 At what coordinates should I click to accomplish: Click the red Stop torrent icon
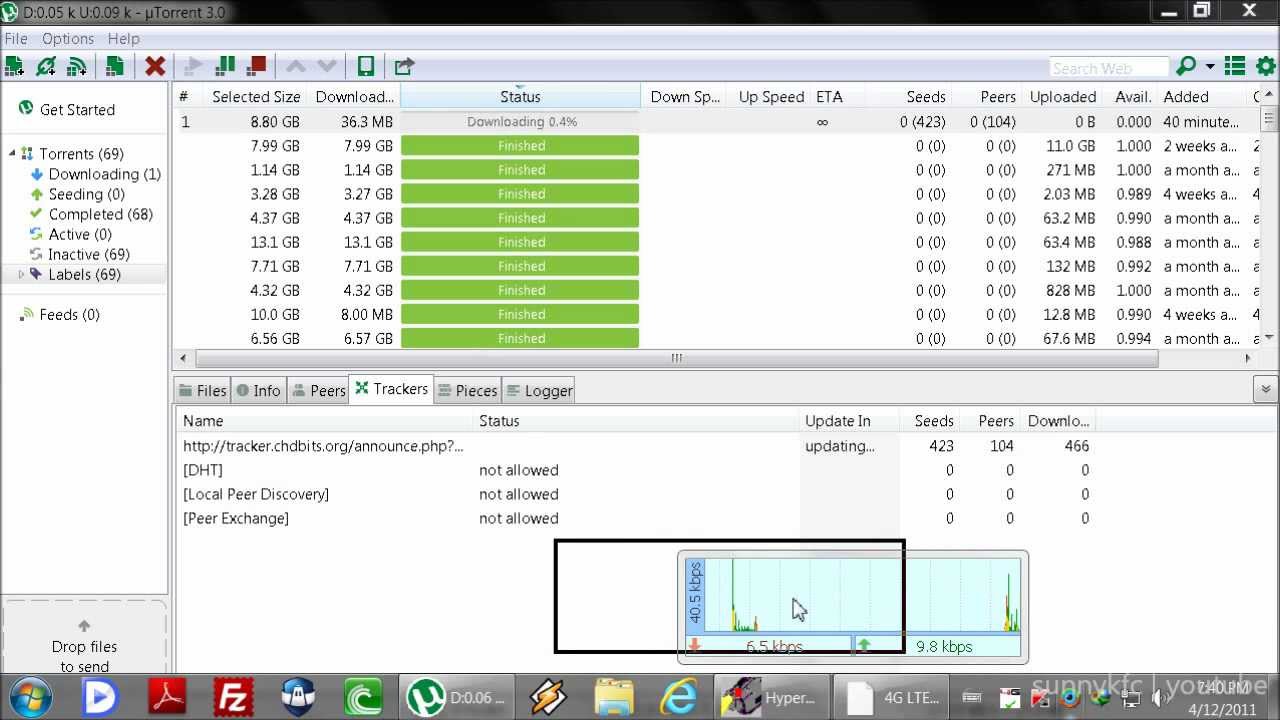[x=257, y=66]
